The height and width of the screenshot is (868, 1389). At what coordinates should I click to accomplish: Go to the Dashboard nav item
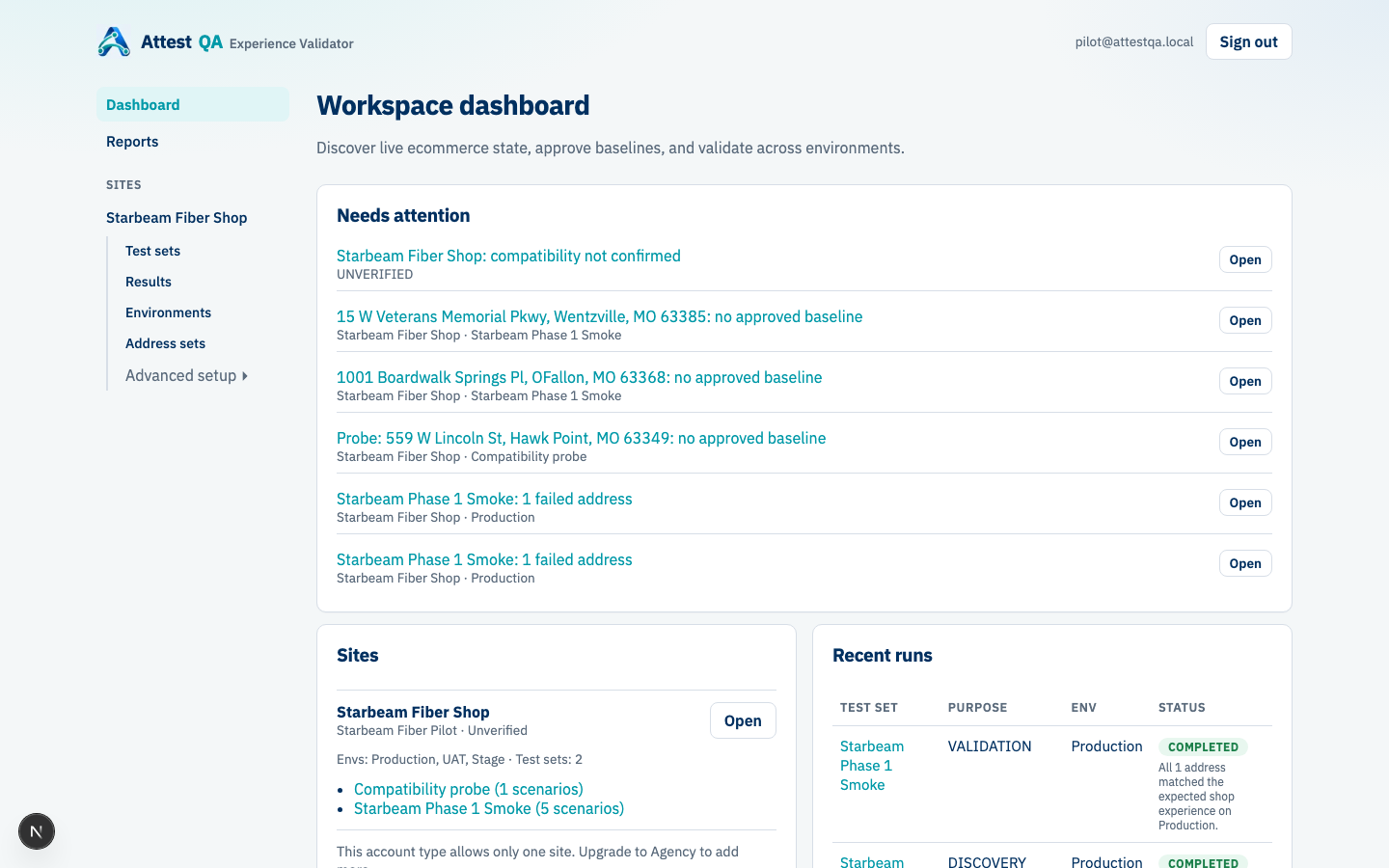(193, 104)
